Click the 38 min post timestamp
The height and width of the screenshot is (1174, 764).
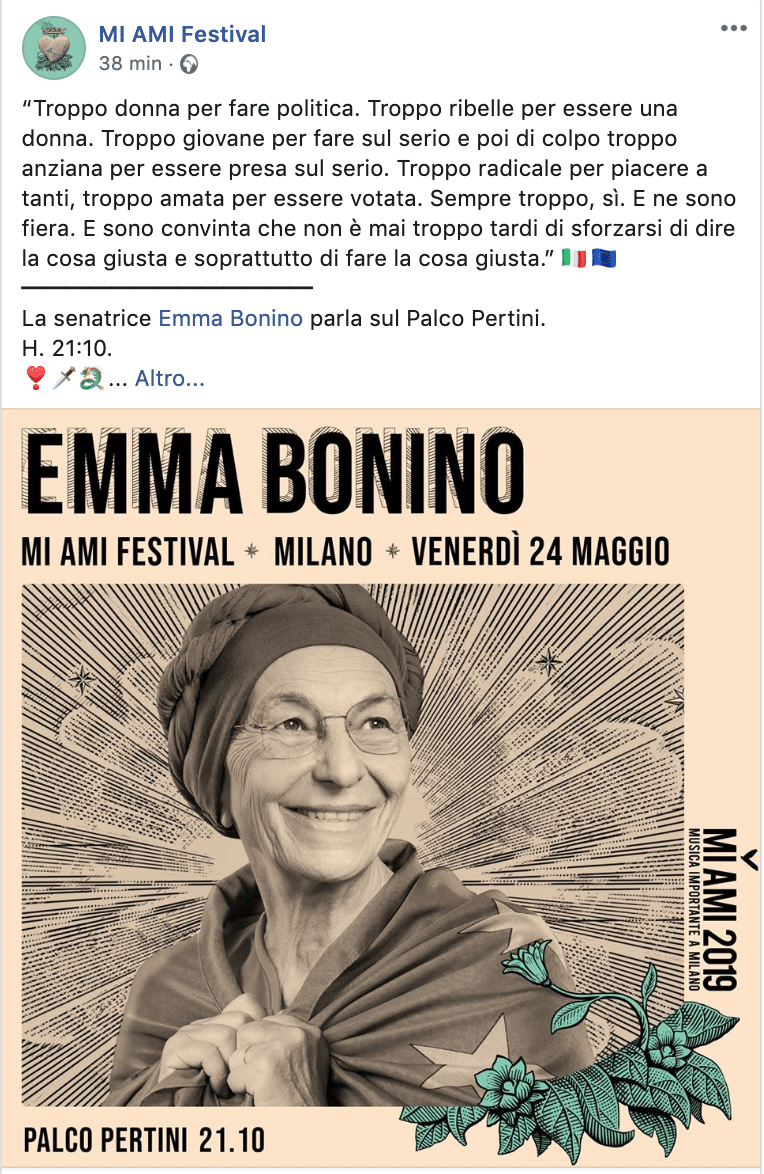click(x=130, y=64)
